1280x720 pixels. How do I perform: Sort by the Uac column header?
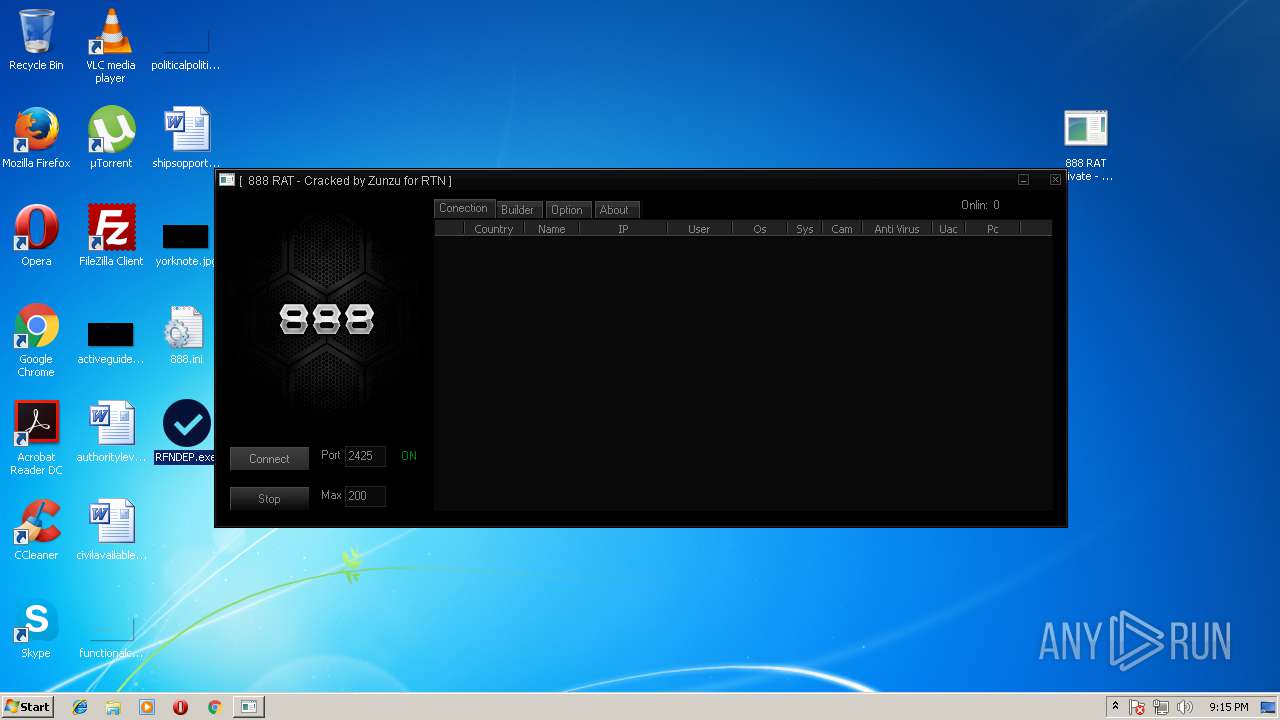tap(948, 229)
